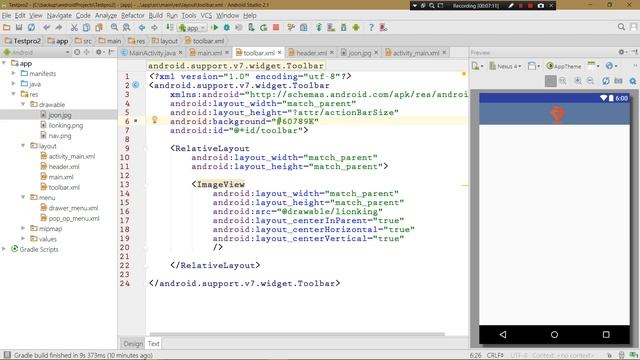
Task: Toggle the zoom-to-fit preview button
Action: click(x=550, y=81)
